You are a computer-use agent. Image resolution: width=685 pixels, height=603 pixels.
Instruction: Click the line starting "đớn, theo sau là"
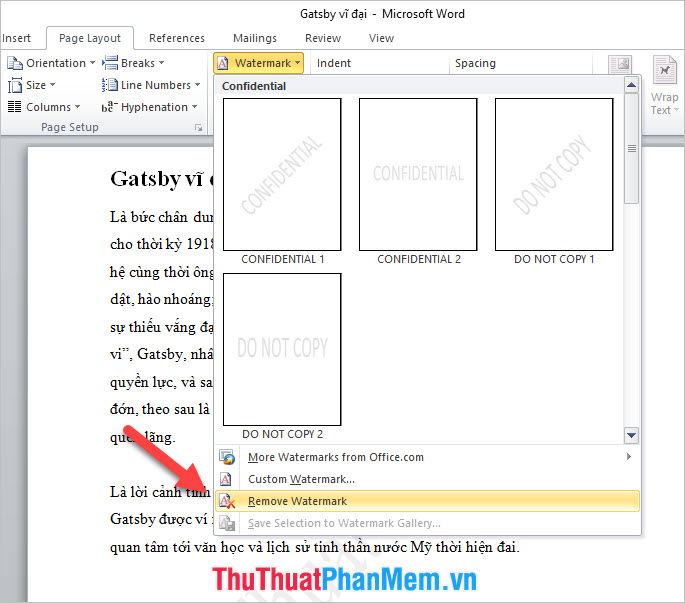[x=160, y=409]
